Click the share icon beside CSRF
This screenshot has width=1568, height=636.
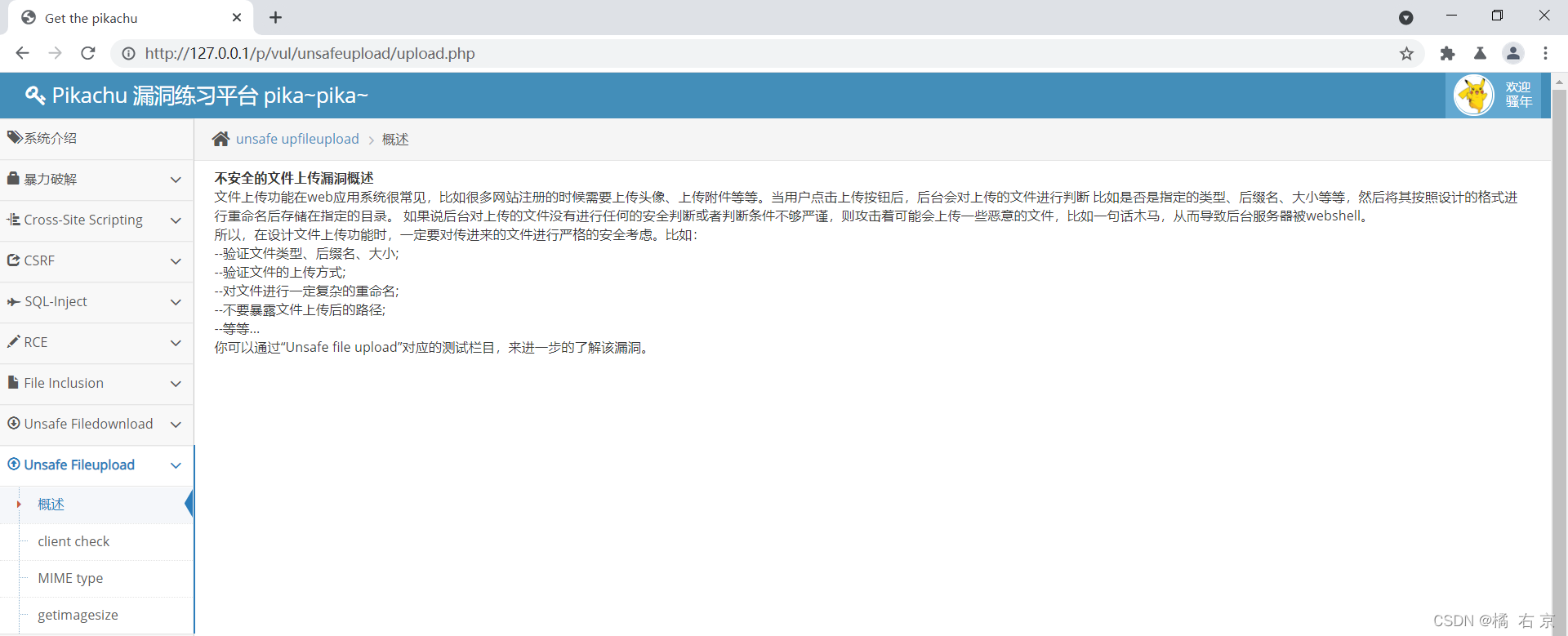pyautogui.click(x=14, y=260)
